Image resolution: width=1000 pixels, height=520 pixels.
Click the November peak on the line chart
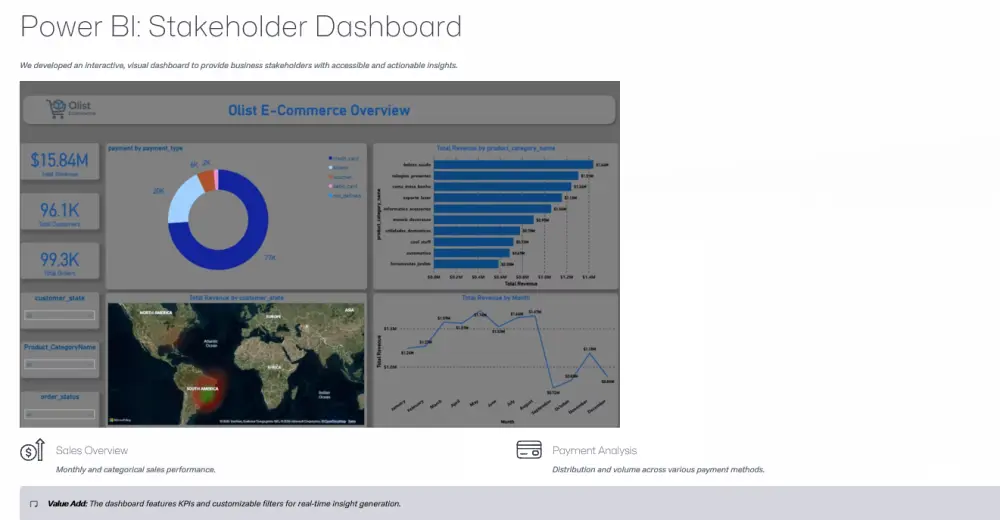(x=590, y=353)
